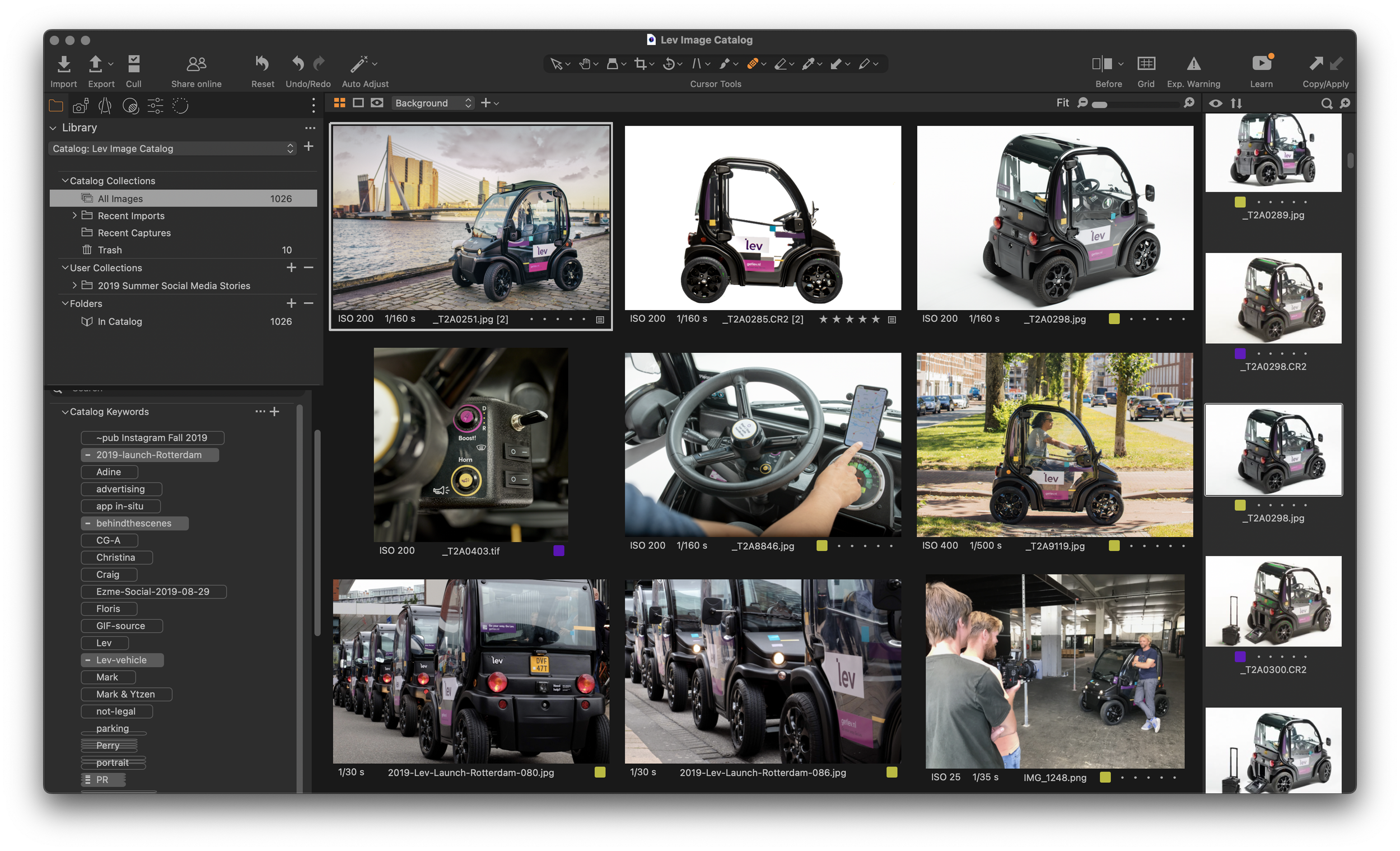This screenshot has height=851, width=1400.
Task: Select the Crop cursor tool
Action: (x=640, y=64)
